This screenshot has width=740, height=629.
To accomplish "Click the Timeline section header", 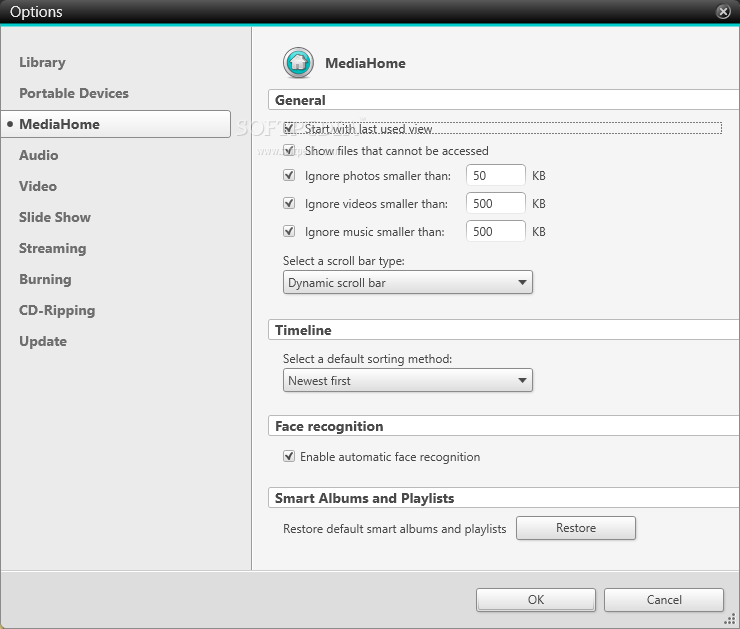I will click(x=503, y=330).
